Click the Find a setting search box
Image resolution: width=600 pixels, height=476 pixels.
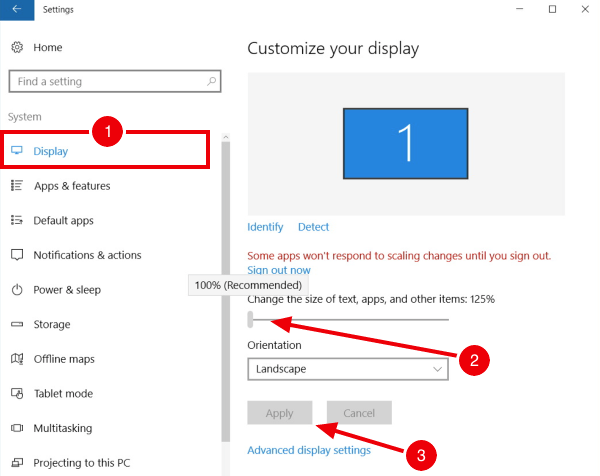(115, 81)
